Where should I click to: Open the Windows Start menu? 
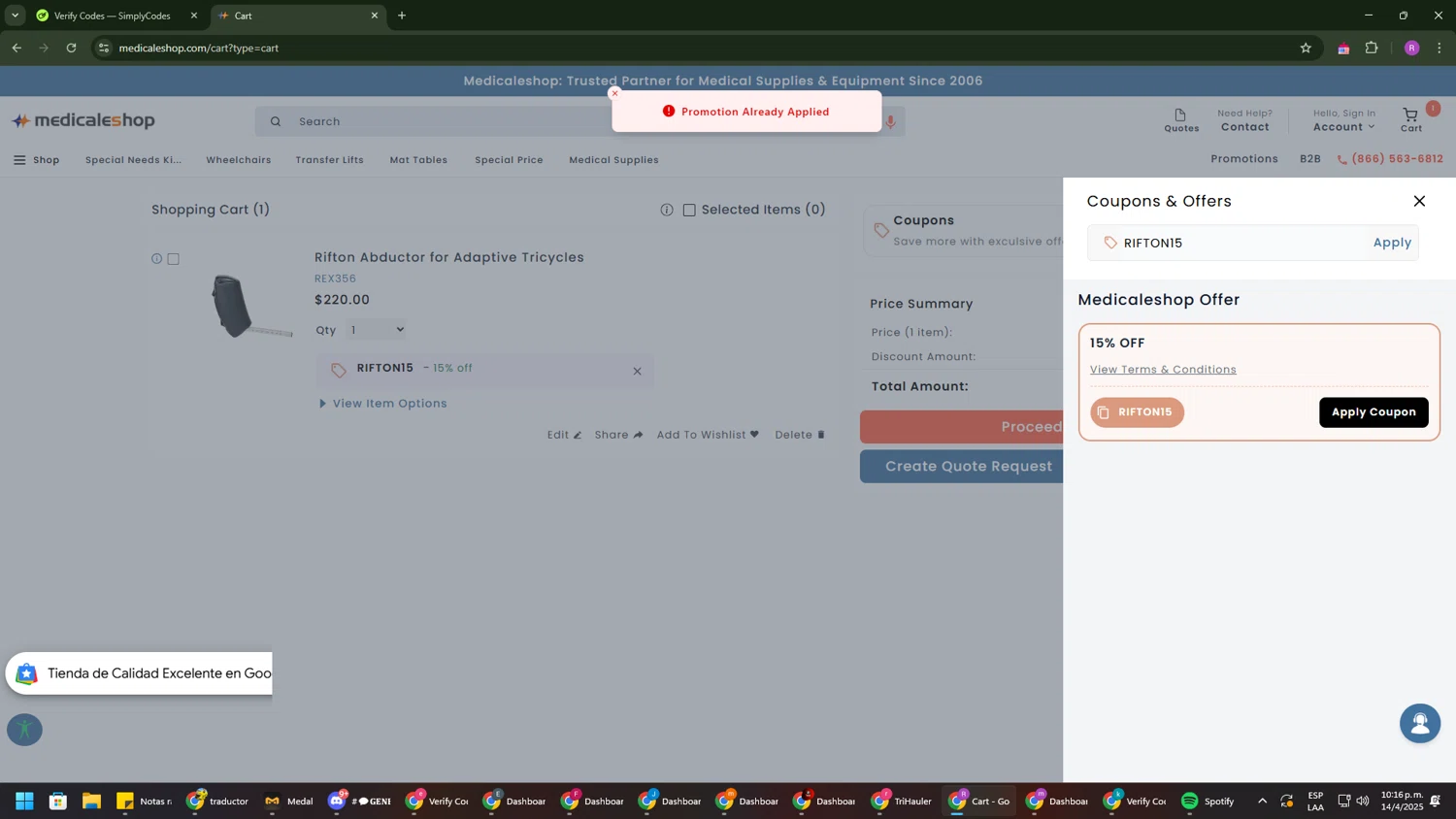[x=24, y=801]
